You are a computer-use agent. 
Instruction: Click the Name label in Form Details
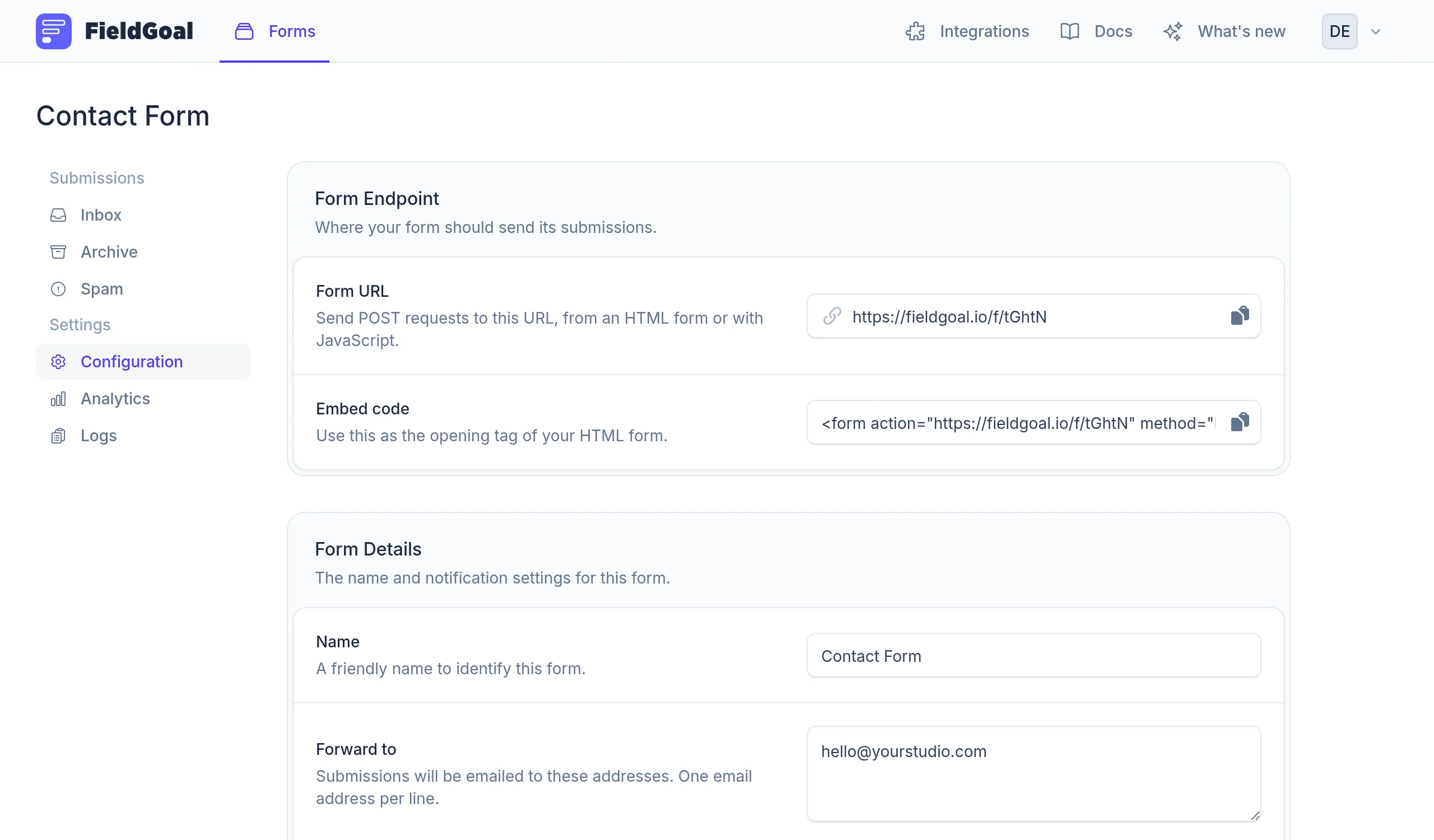click(337, 642)
